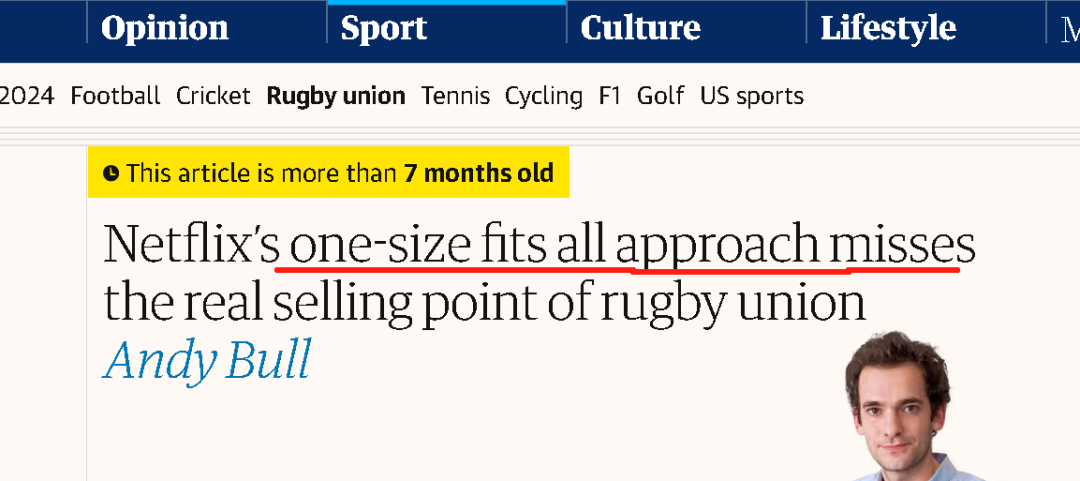The height and width of the screenshot is (481, 1080).
Task: Click the partially visible 2024 link
Action: pos(27,96)
